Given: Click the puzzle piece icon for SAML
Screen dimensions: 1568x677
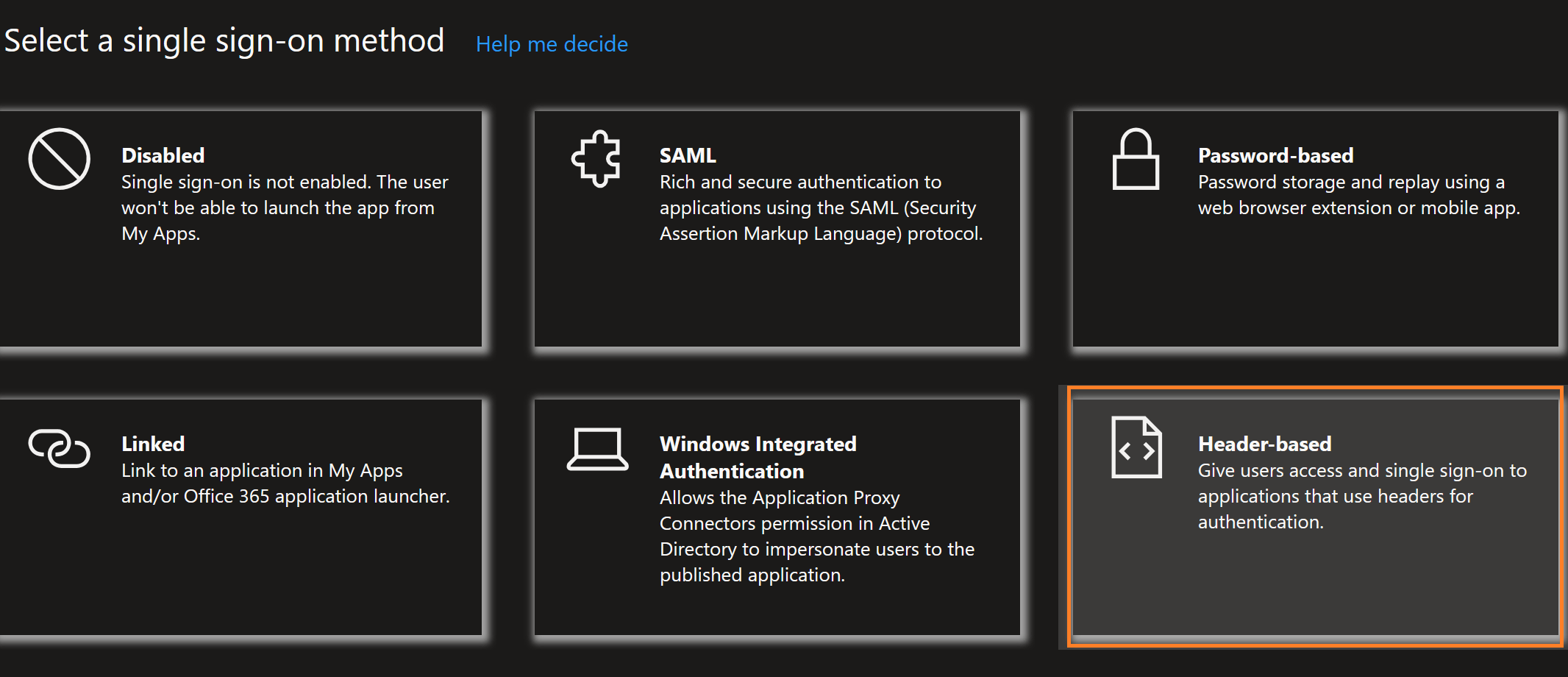Looking at the screenshot, I should click(597, 157).
